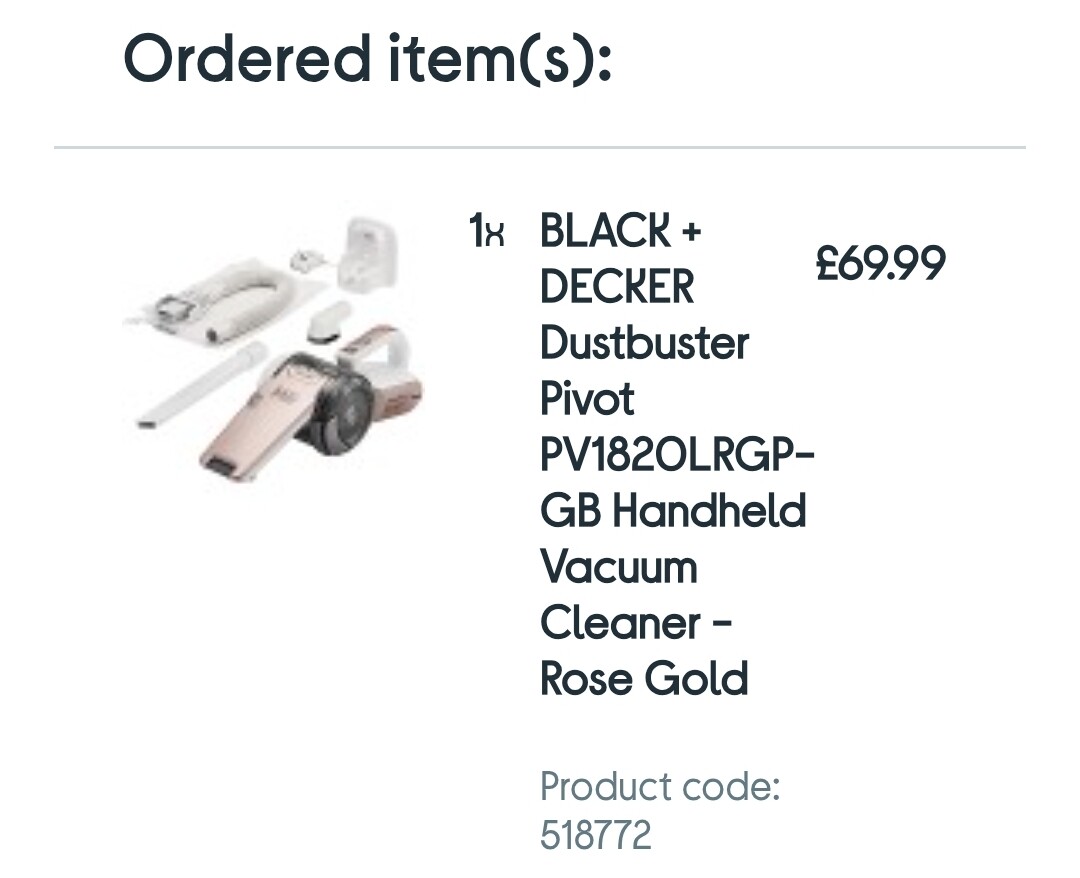This screenshot has width=1080, height=878.
Task: Click the word "Dustbuster" in product name
Action: 644,344
